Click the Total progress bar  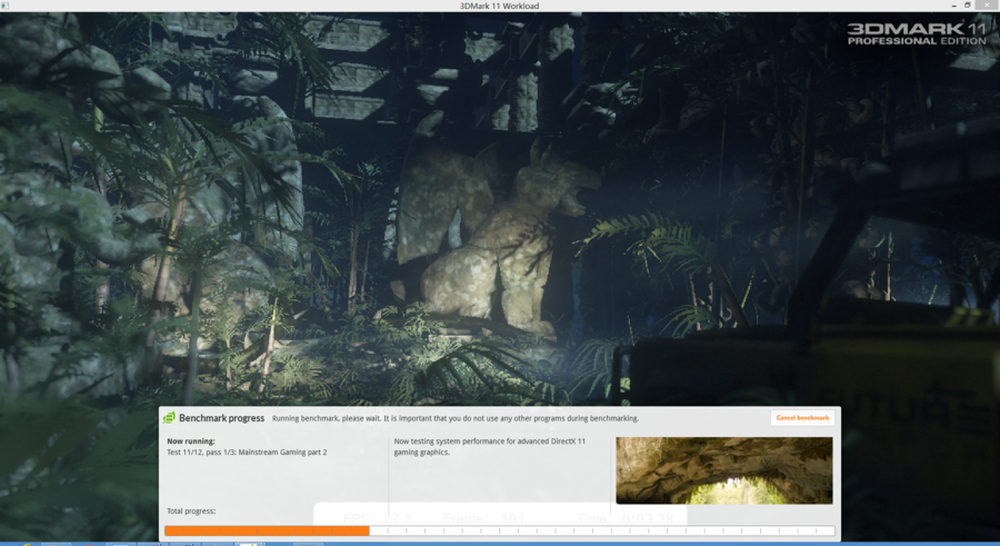coord(499,531)
